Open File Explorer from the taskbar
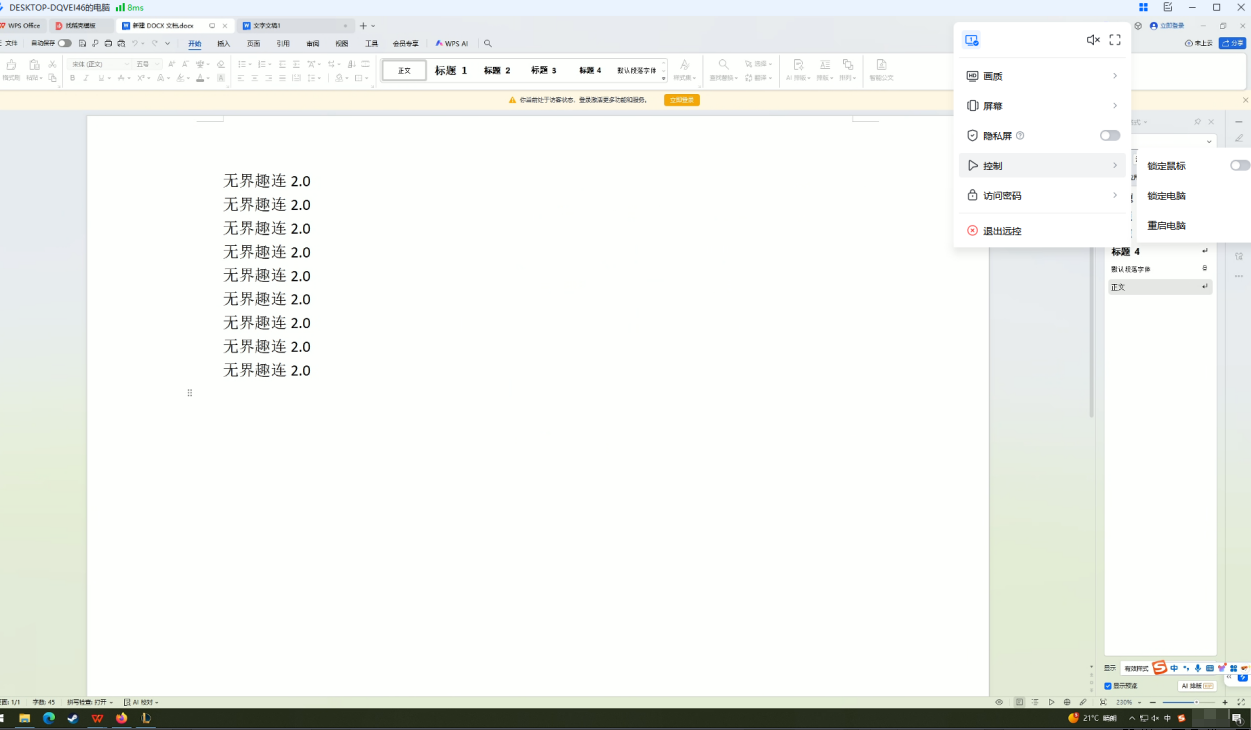1251x730 pixels. (x=25, y=718)
